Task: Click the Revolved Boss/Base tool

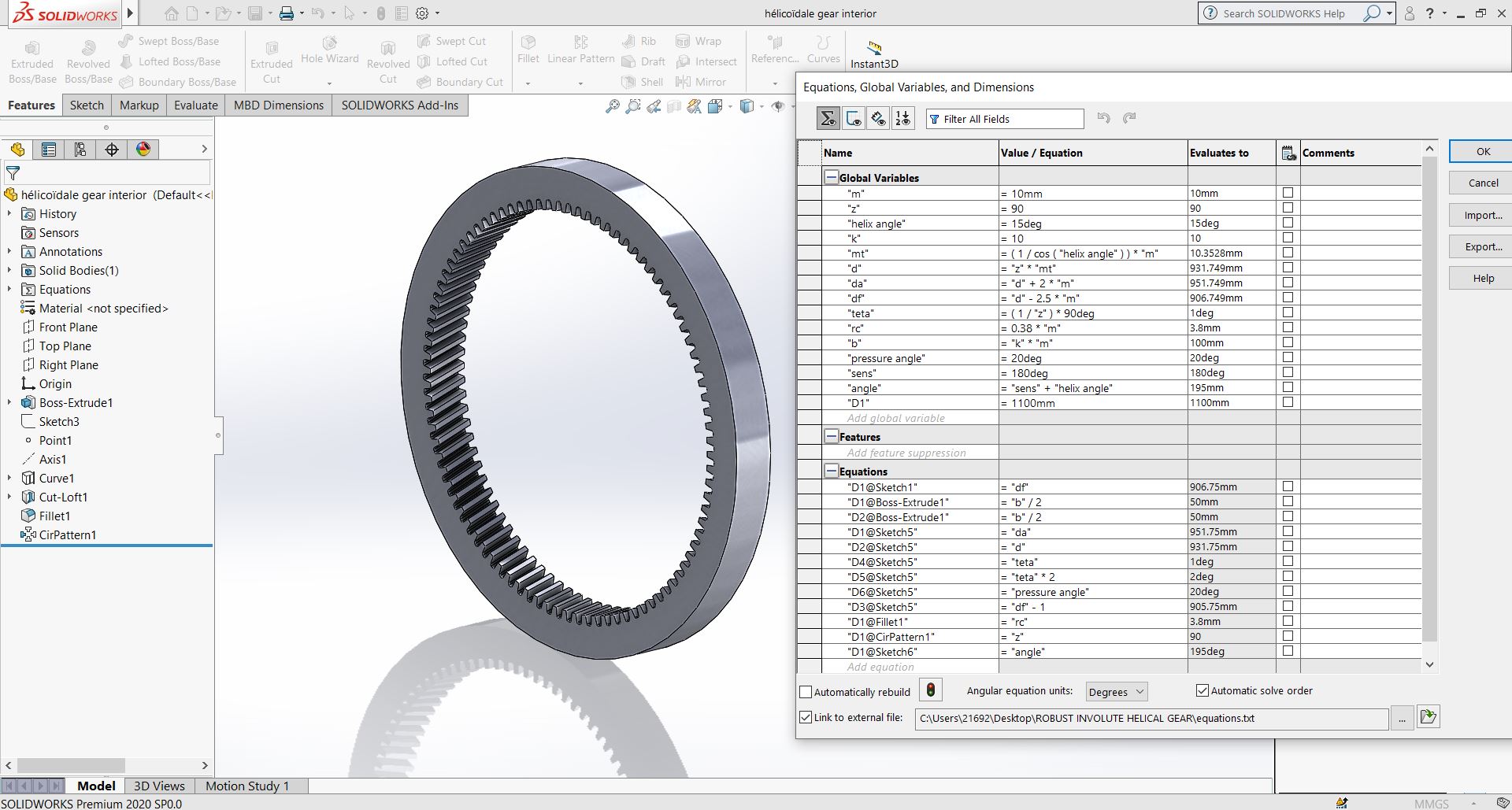Action: click(88, 62)
